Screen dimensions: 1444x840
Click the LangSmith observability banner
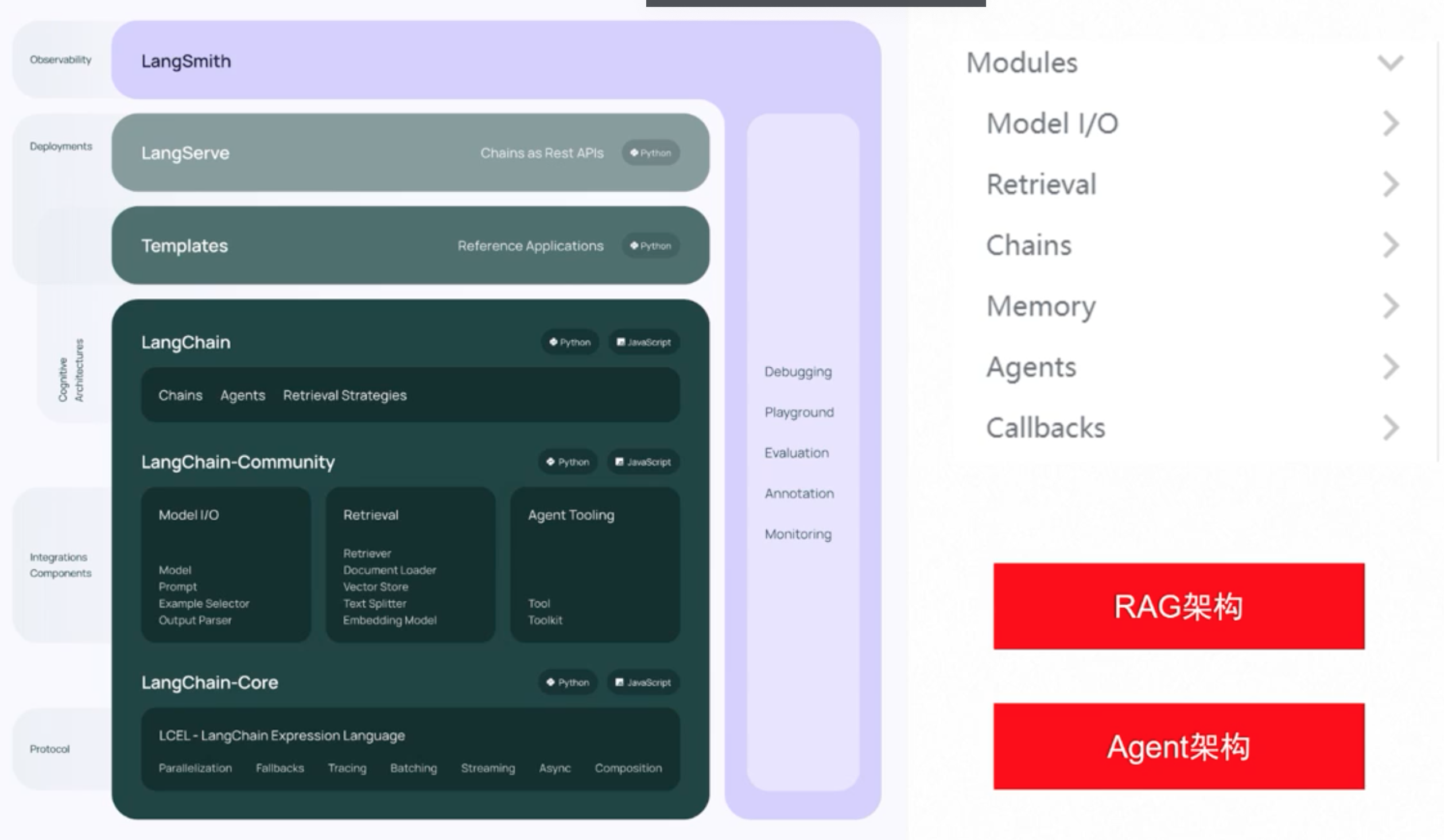pyautogui.click(x=186, y=61)
